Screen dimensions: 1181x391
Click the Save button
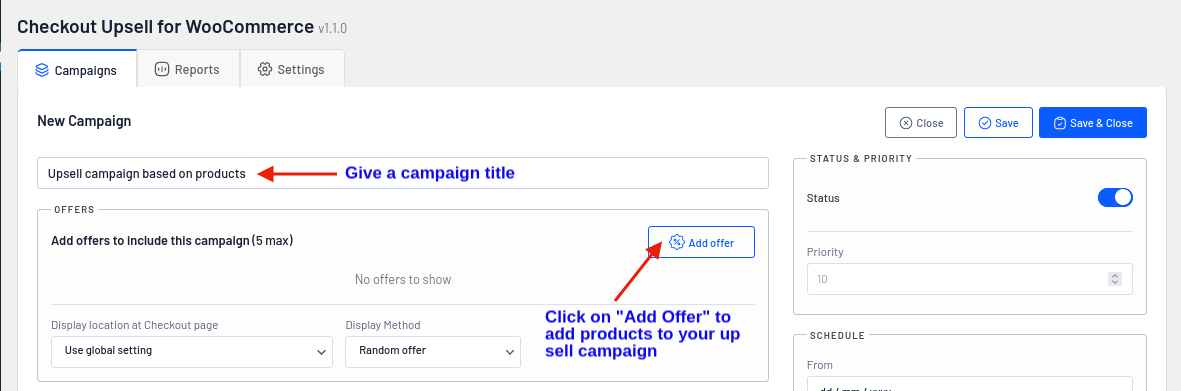[x=998, y=123]
